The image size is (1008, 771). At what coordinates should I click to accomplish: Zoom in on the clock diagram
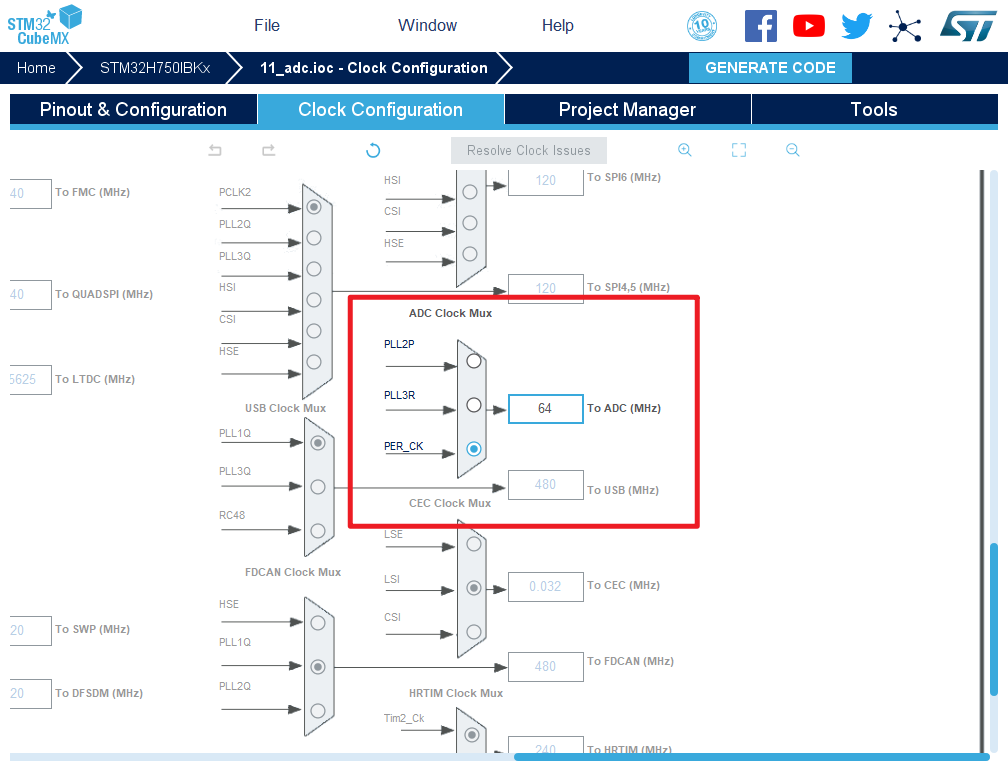click(x=685, y=150)
